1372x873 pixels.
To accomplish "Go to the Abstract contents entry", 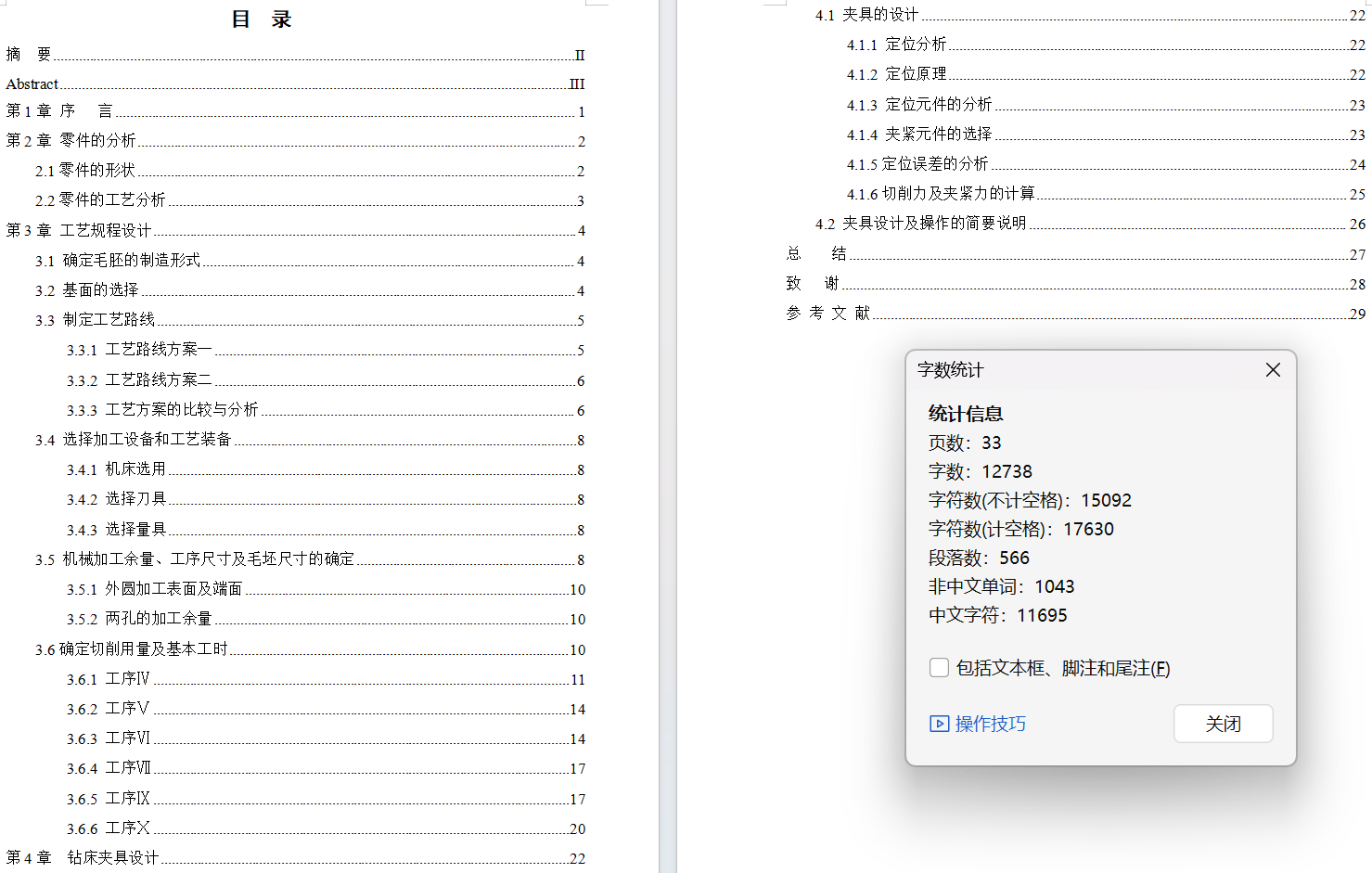I will (295, 84).
